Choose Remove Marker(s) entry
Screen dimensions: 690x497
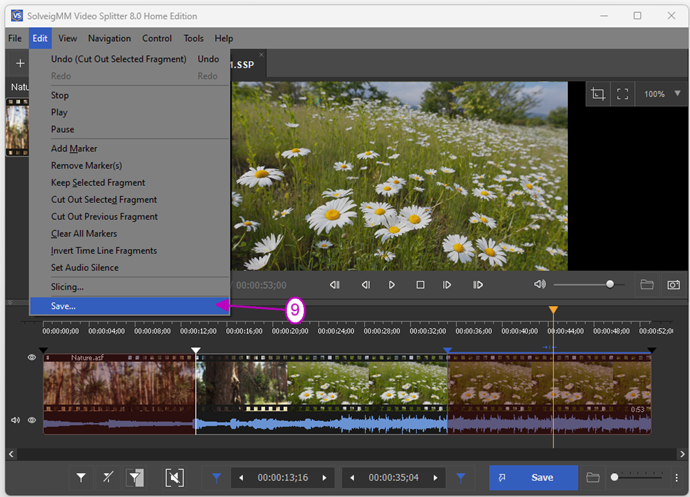130,166
